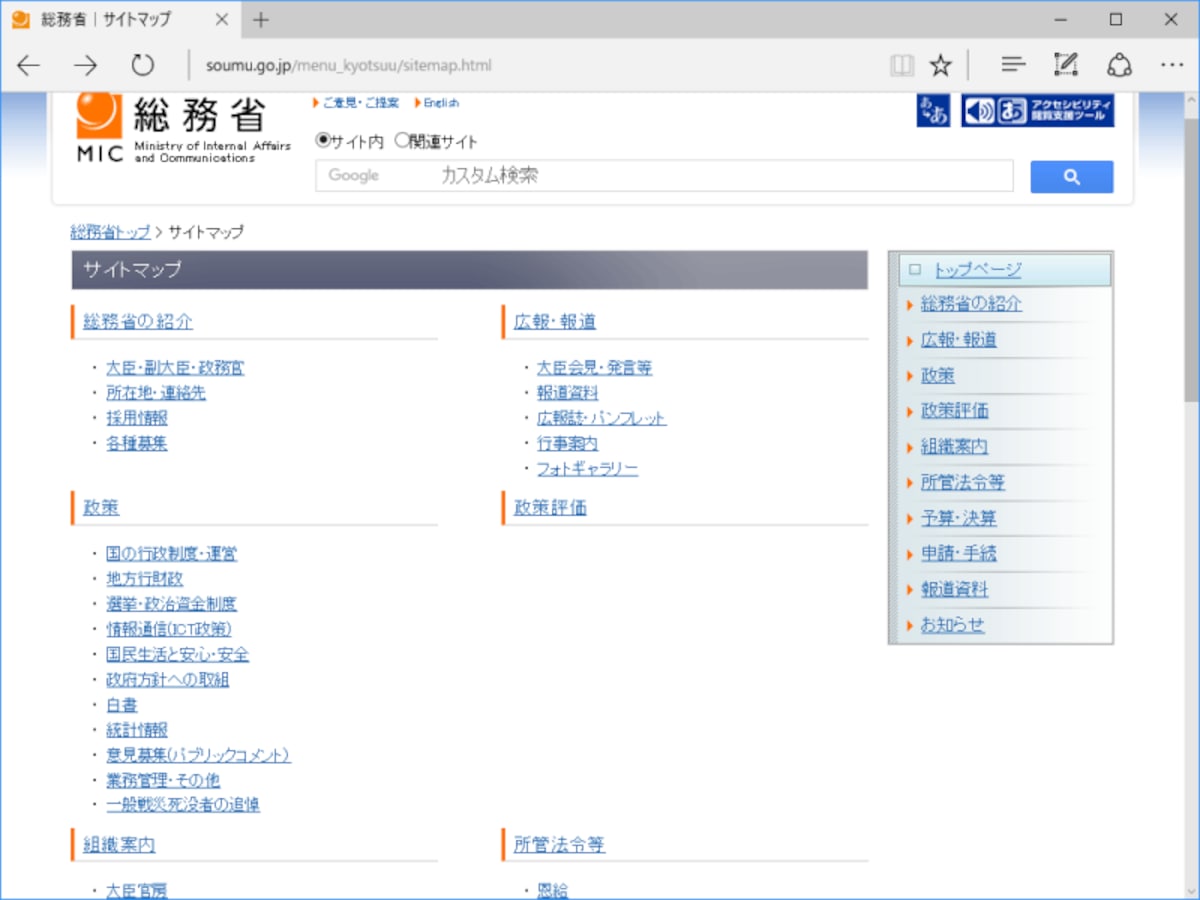Screen dimensions: 1200x900
Task: Go forward to the next page
Action: [86, 66]
